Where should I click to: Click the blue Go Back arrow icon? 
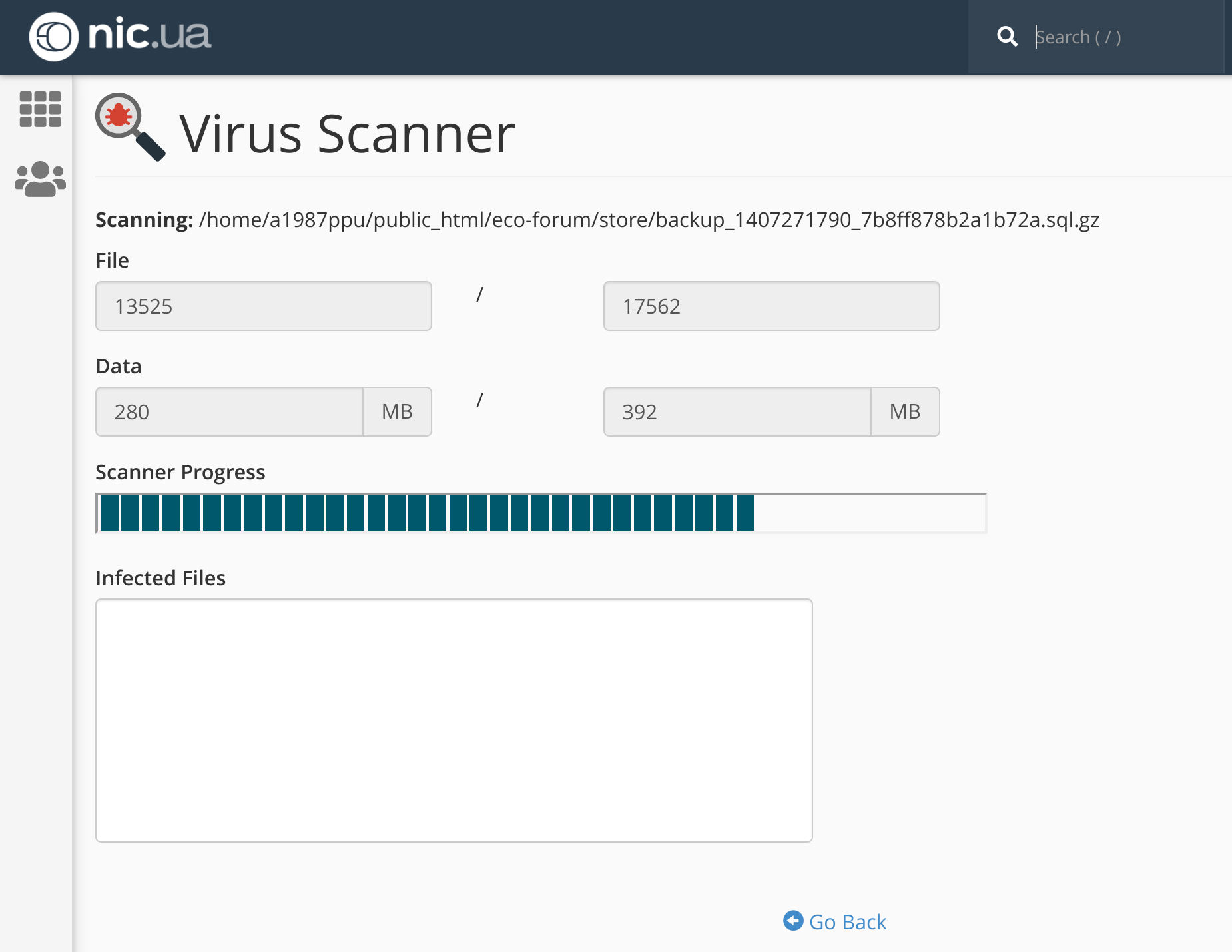(793, 921)
